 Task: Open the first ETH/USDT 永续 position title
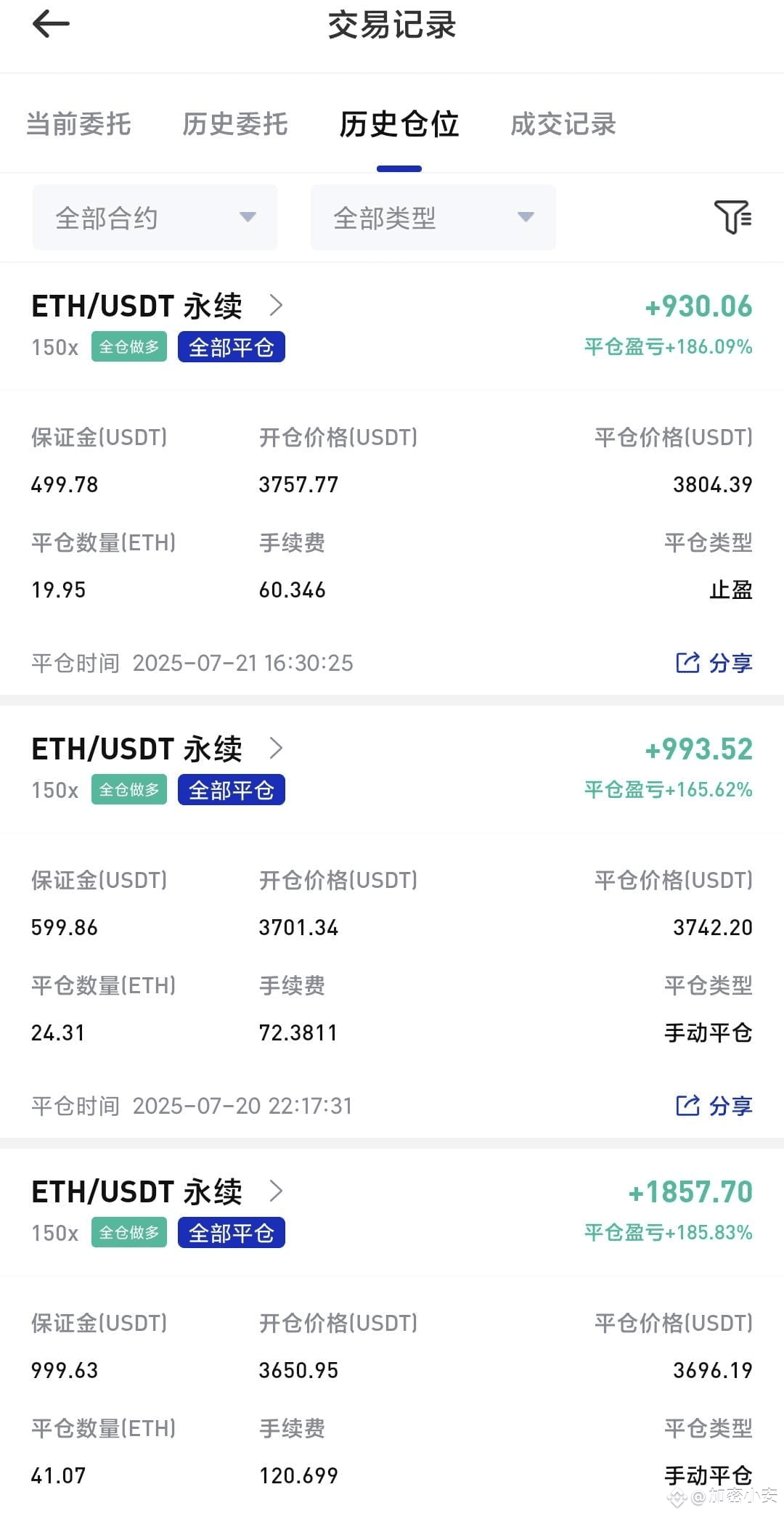point(136,306)
